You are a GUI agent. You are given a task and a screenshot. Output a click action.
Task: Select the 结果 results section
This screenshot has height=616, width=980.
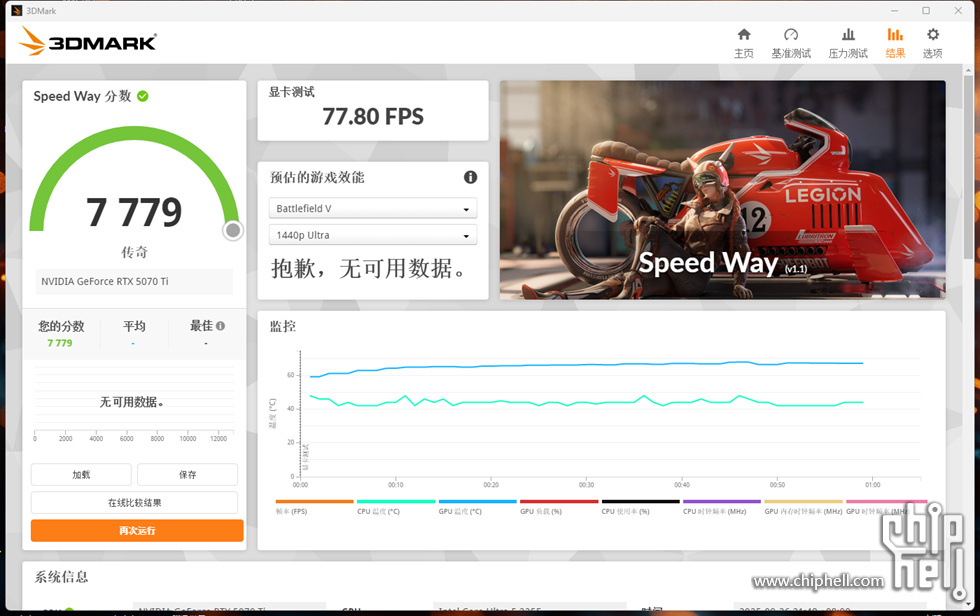tap(895, 43)
